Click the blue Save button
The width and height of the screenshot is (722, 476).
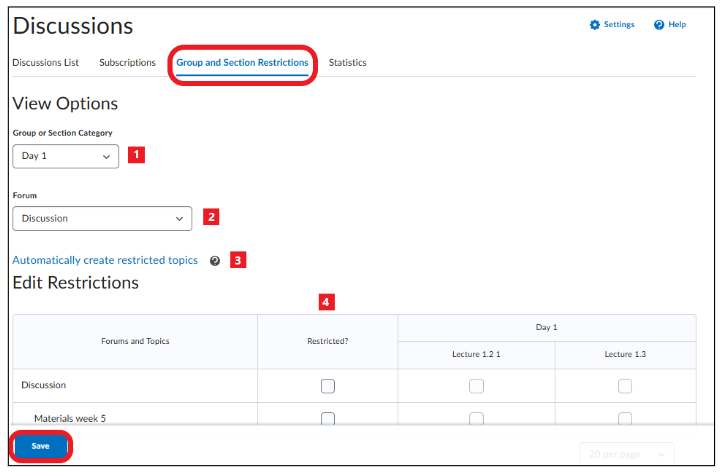[x=41, y=446]
